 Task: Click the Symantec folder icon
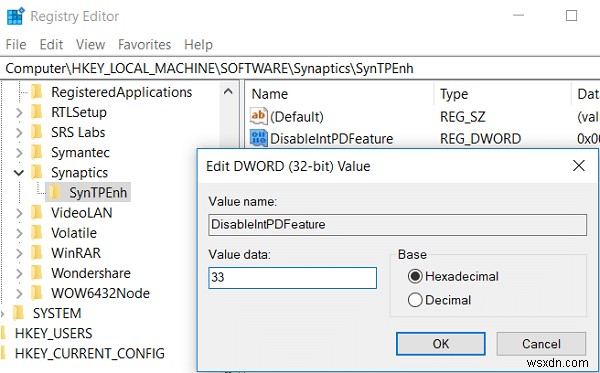point(37,152)
